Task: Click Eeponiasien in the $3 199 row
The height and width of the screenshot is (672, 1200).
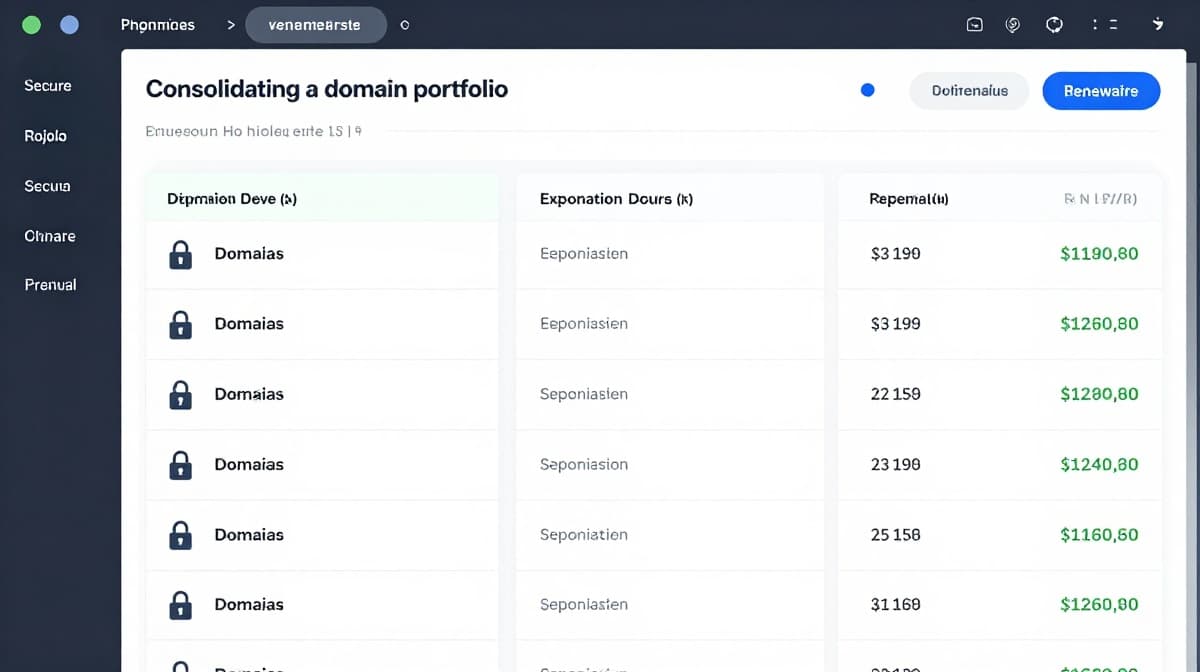Action: click(584, 324)
